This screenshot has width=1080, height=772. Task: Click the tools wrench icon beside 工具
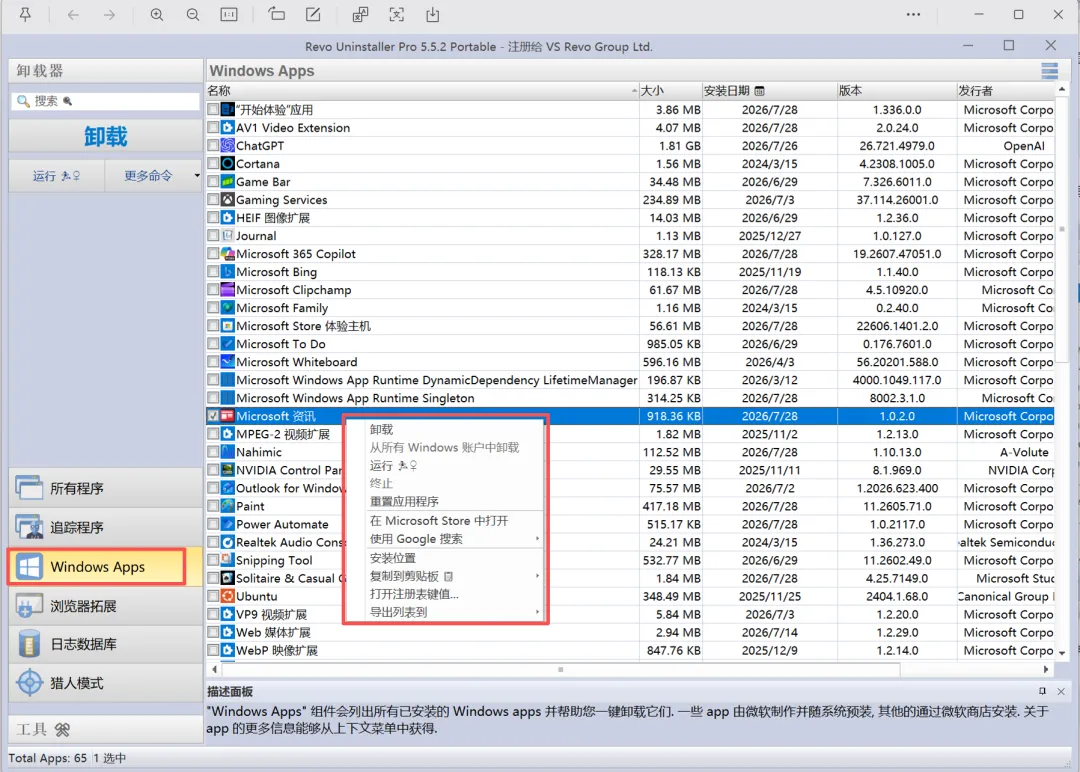(63, 729)
